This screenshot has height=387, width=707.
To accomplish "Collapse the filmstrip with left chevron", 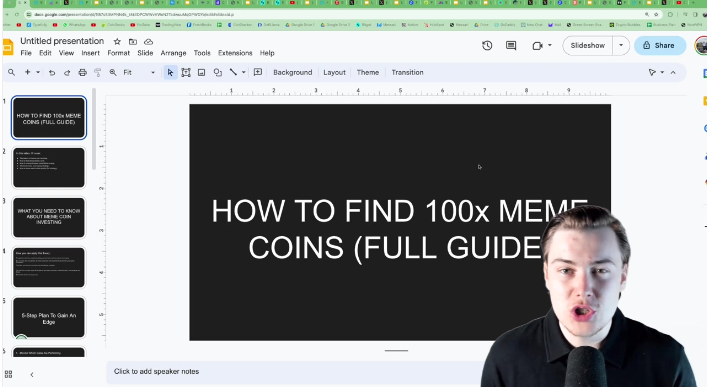I will coord(32,374).
